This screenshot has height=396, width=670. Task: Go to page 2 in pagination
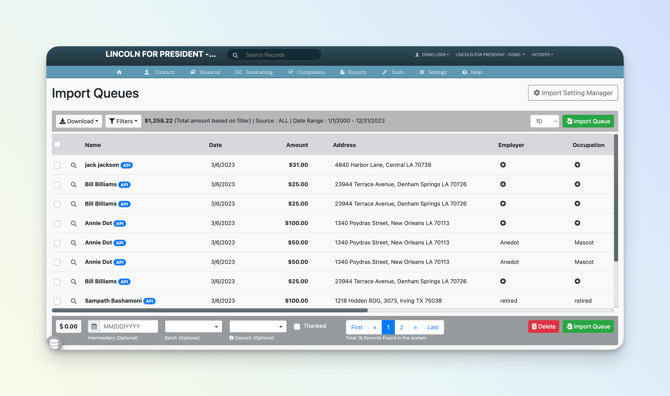(x=401, y=327)
